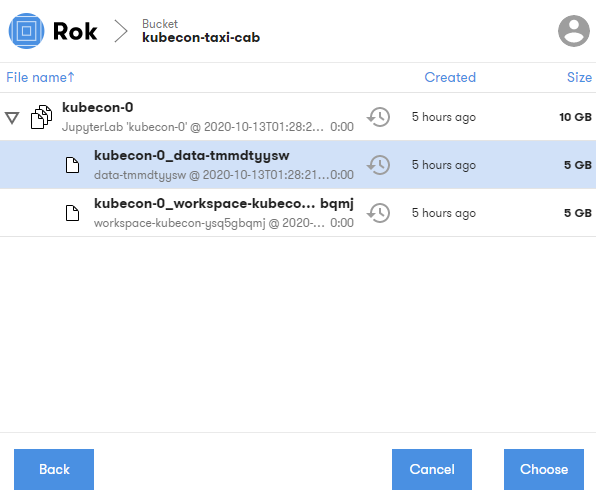
Task: Click the 5 GB size of kubecon-0_workspace row
Action: [578, 213]
